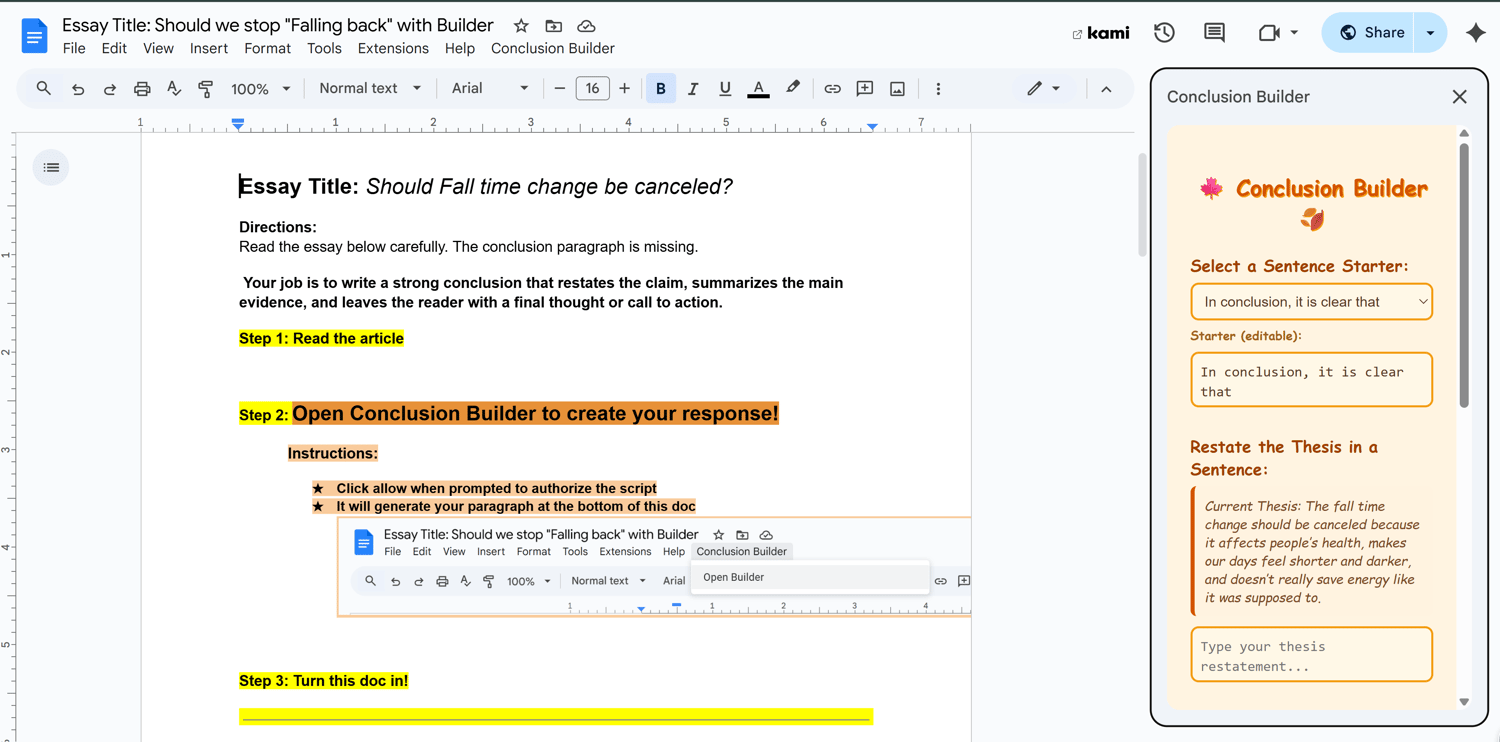
Task: Click the 'Instructions:' highlighted text
Action: click(x=333, y=453)
